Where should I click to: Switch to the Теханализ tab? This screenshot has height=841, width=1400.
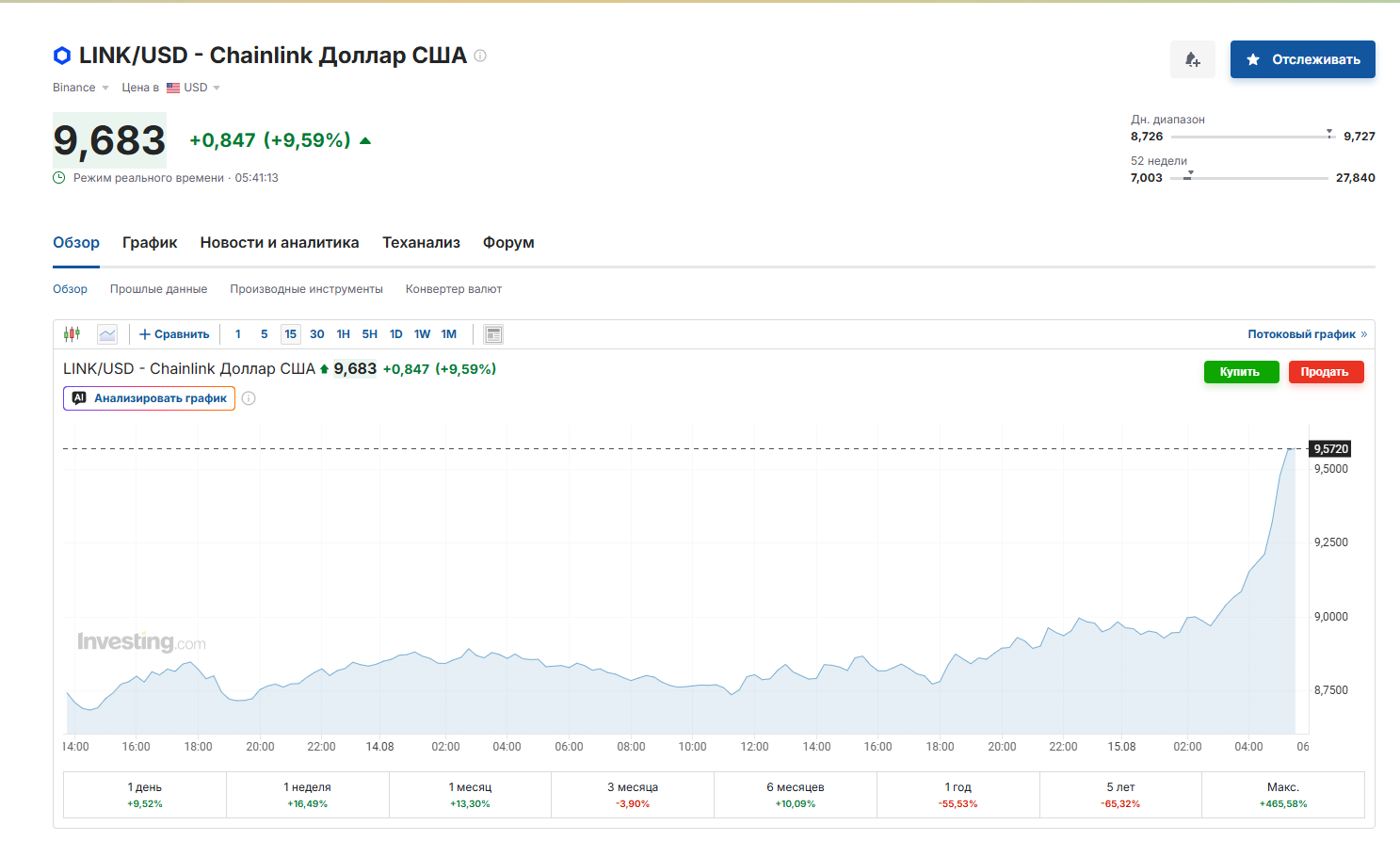click(x=421, y=243)
